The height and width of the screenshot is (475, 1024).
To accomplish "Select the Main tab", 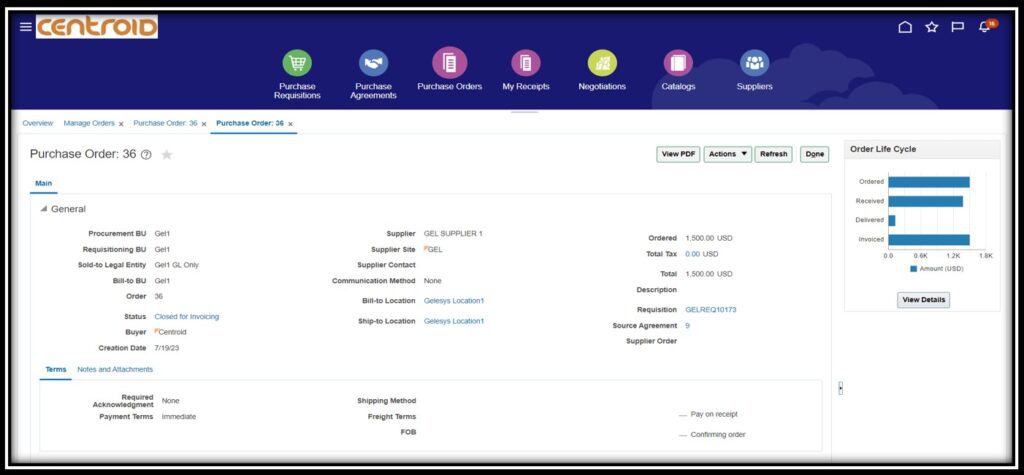I will 44,184.
